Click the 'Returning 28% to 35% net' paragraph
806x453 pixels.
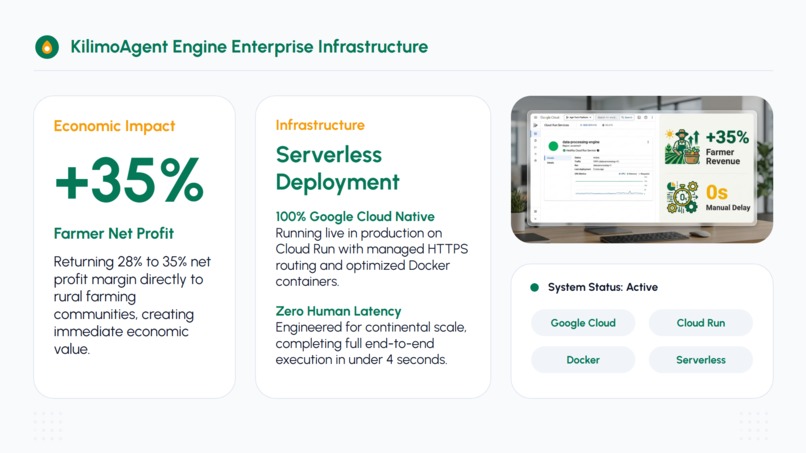point(132,305)
